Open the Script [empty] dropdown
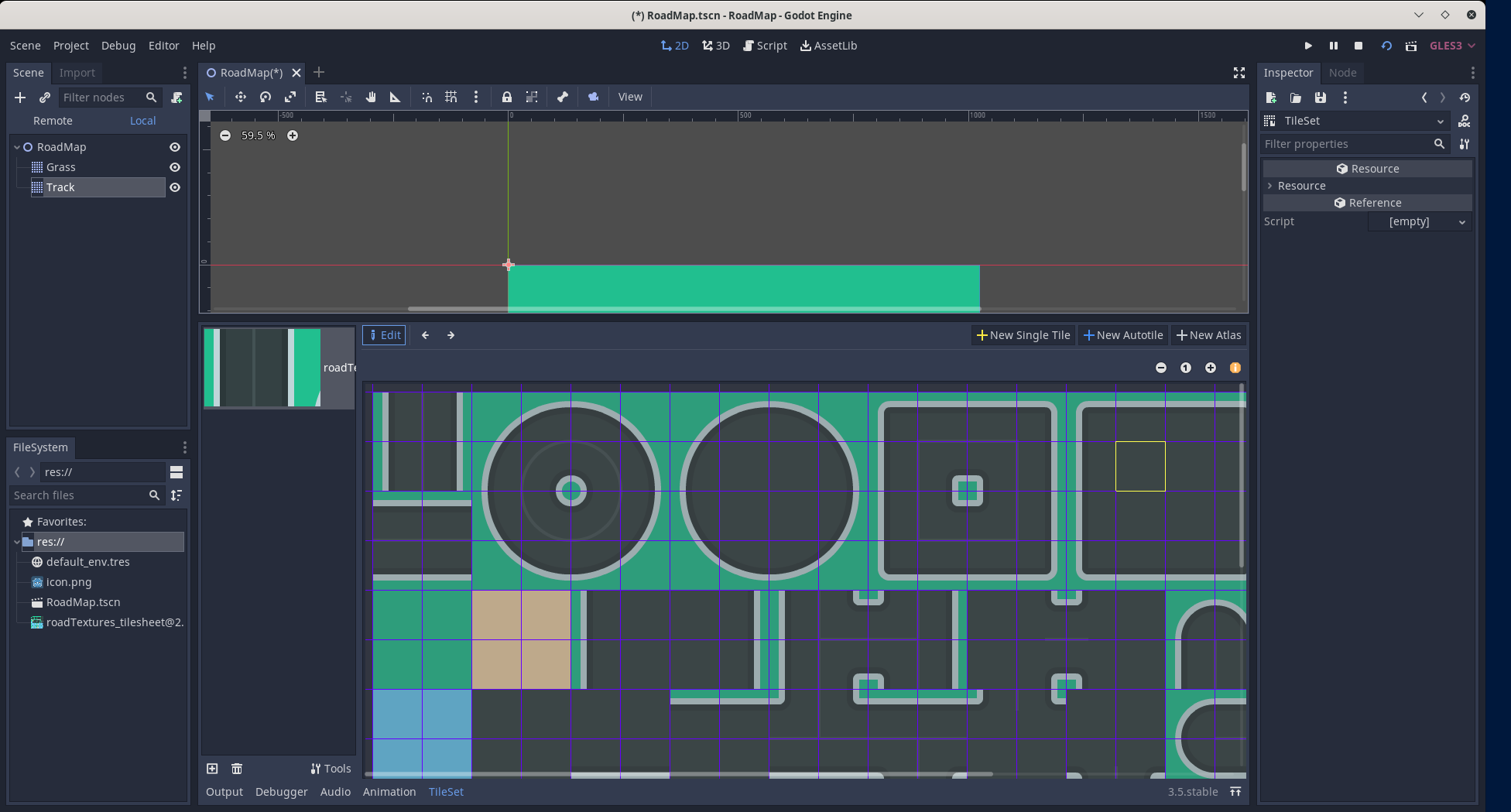Viewport: 1511px width, 812px height. pos(1419,222)
